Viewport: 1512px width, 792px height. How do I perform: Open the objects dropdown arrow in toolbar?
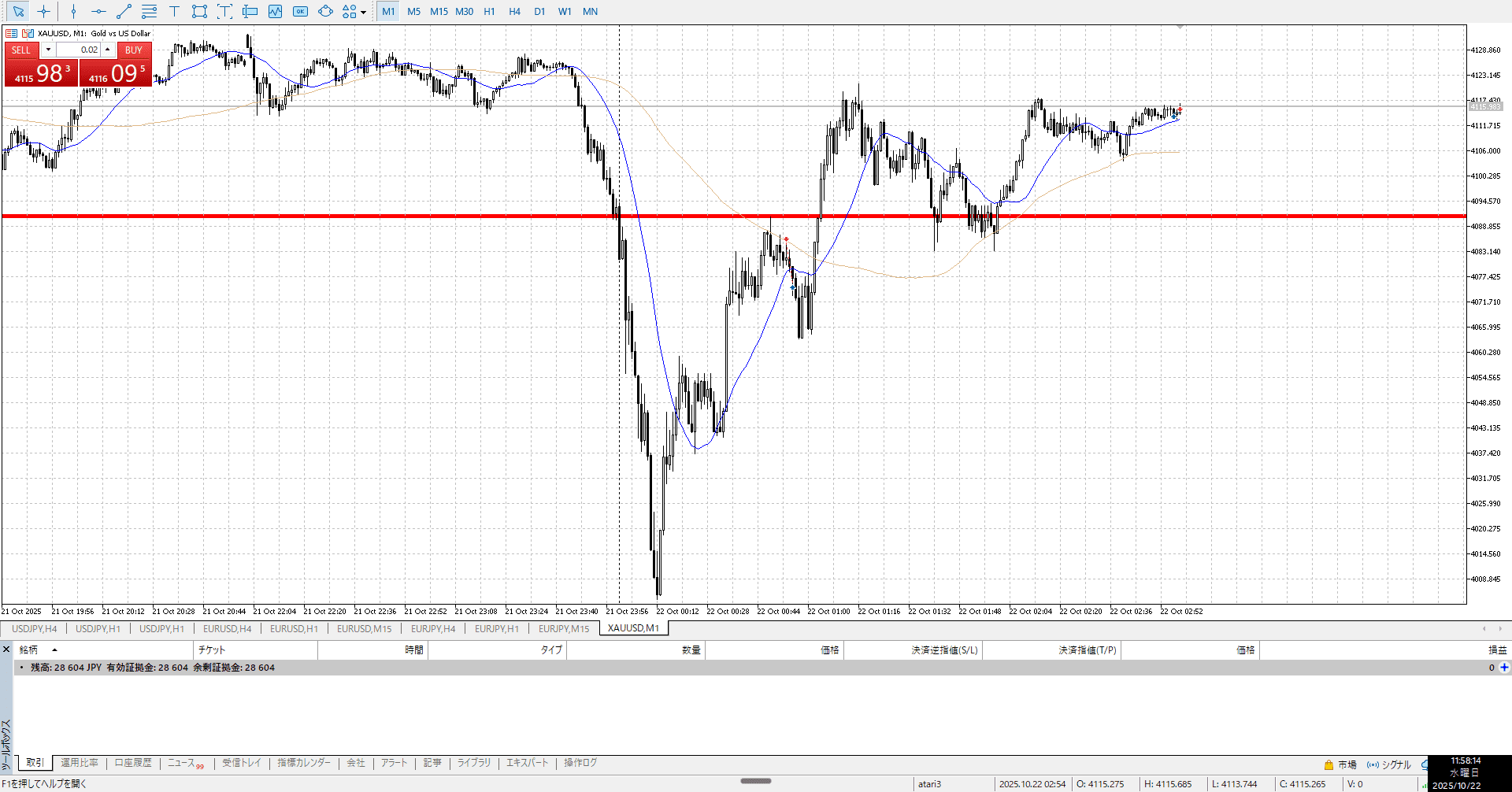coord(363,12)
